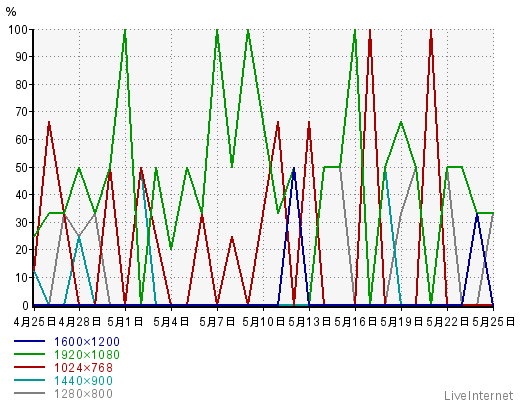The image size is (520, 405).
Task: Click the 5月25日 x-axis date label
Action: coord(493,322)
